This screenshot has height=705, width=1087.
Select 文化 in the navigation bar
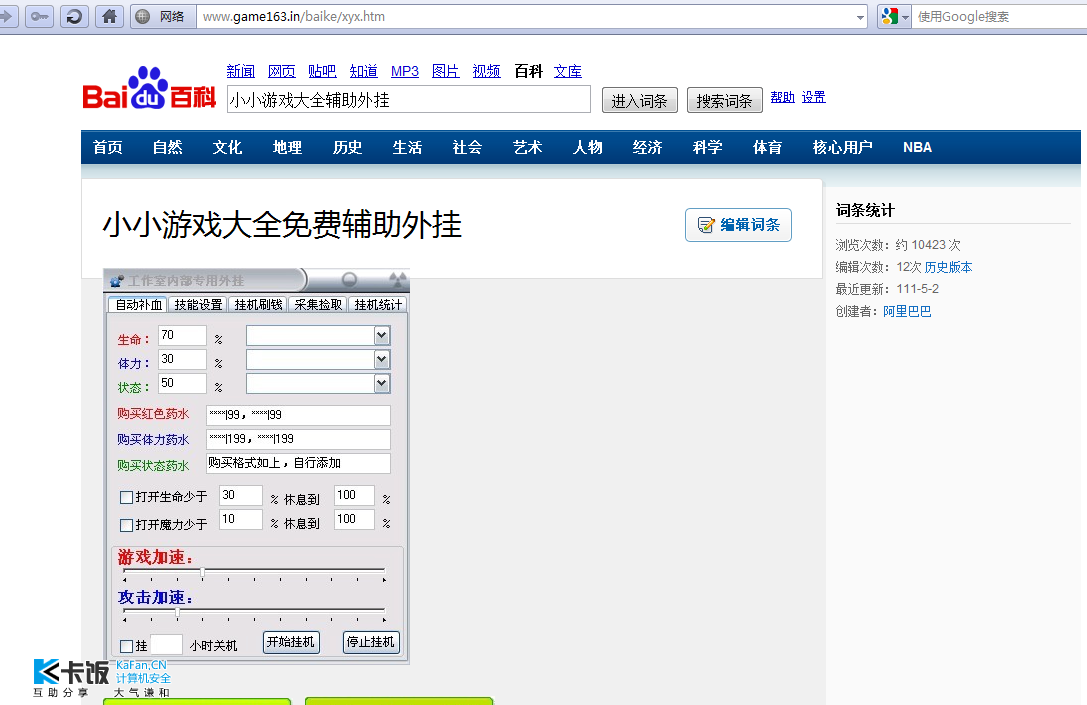(x=227, y=147)
